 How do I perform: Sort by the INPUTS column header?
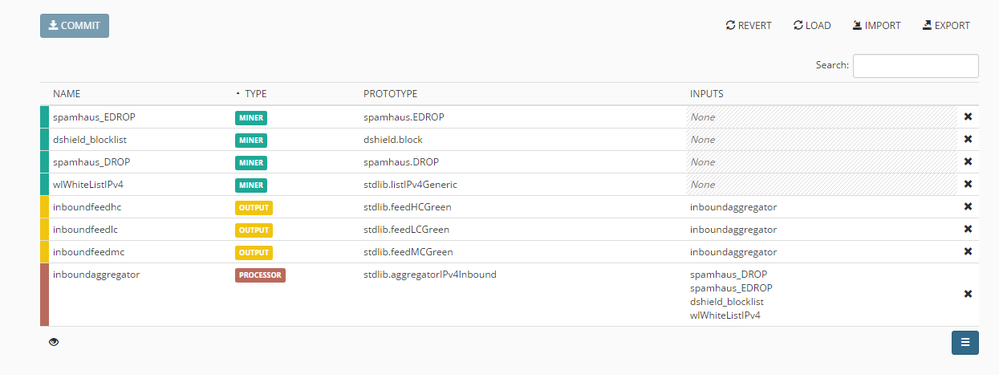pos(707,94)
